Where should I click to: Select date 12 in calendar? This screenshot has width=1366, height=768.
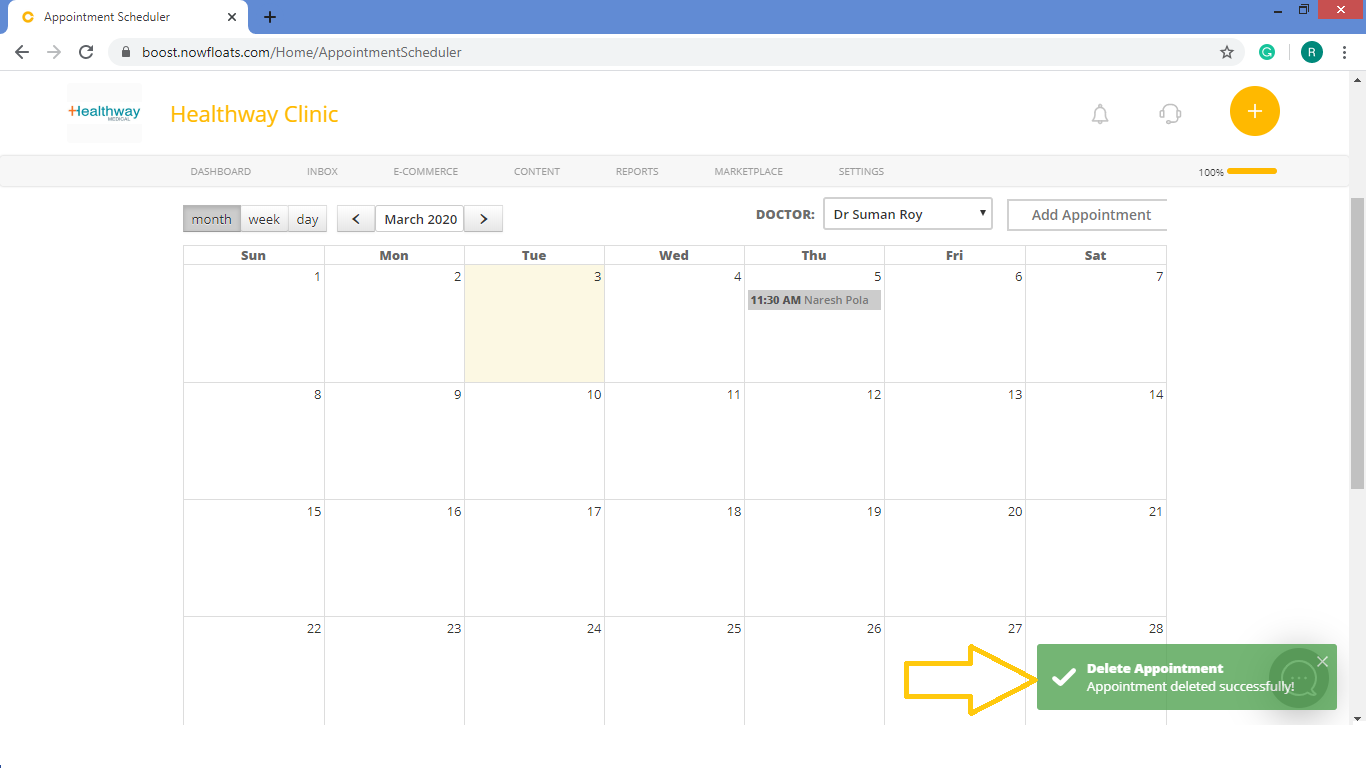point(874,395)
